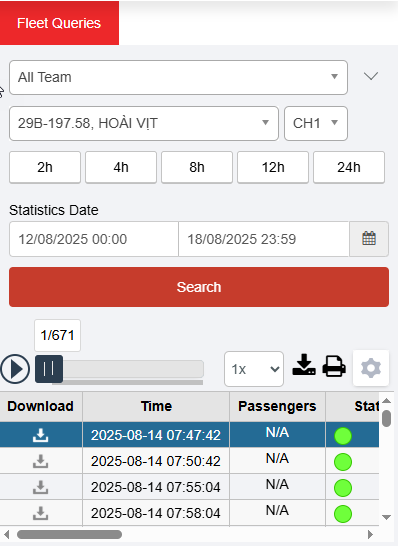Open the 29B-197.58 vehicle dropdown
The width and height of the screenshot is (398, 546).
click(x=144, y=123)
